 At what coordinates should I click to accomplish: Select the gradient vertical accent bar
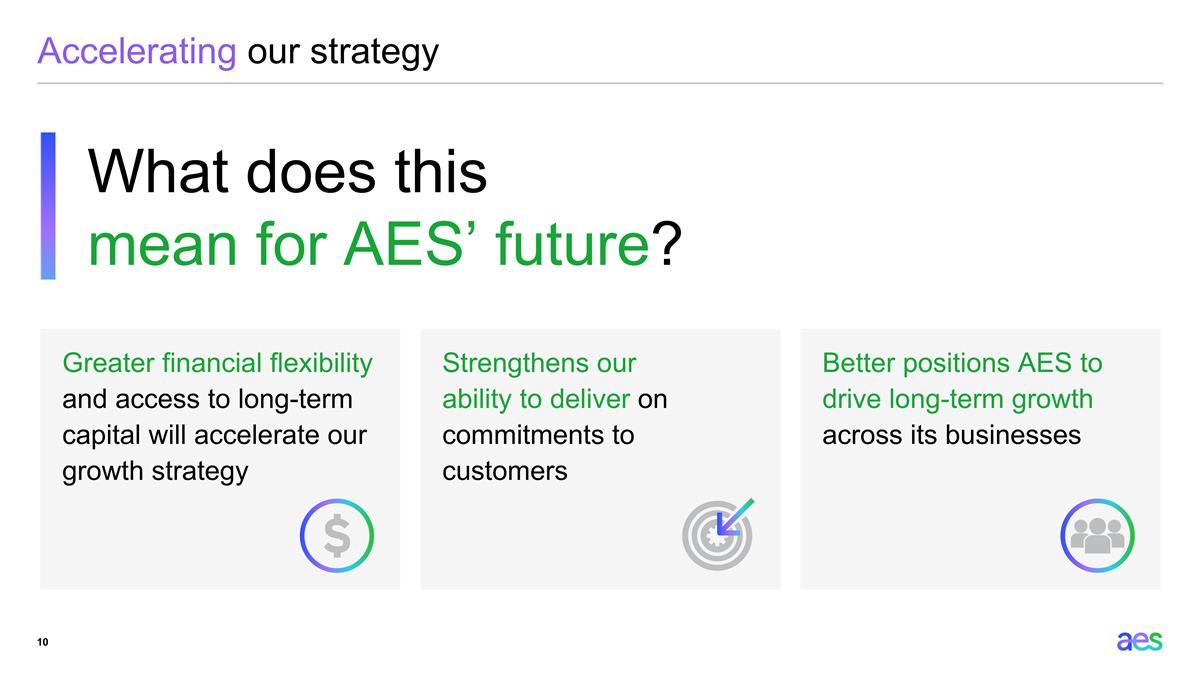47,205
